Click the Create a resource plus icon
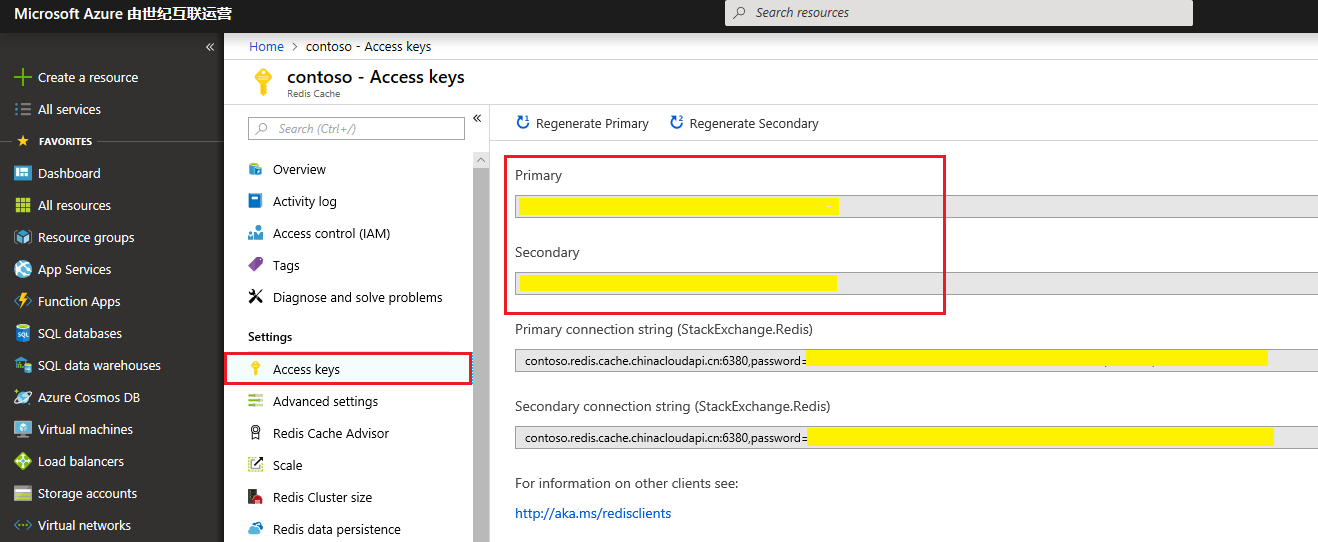 22,77
